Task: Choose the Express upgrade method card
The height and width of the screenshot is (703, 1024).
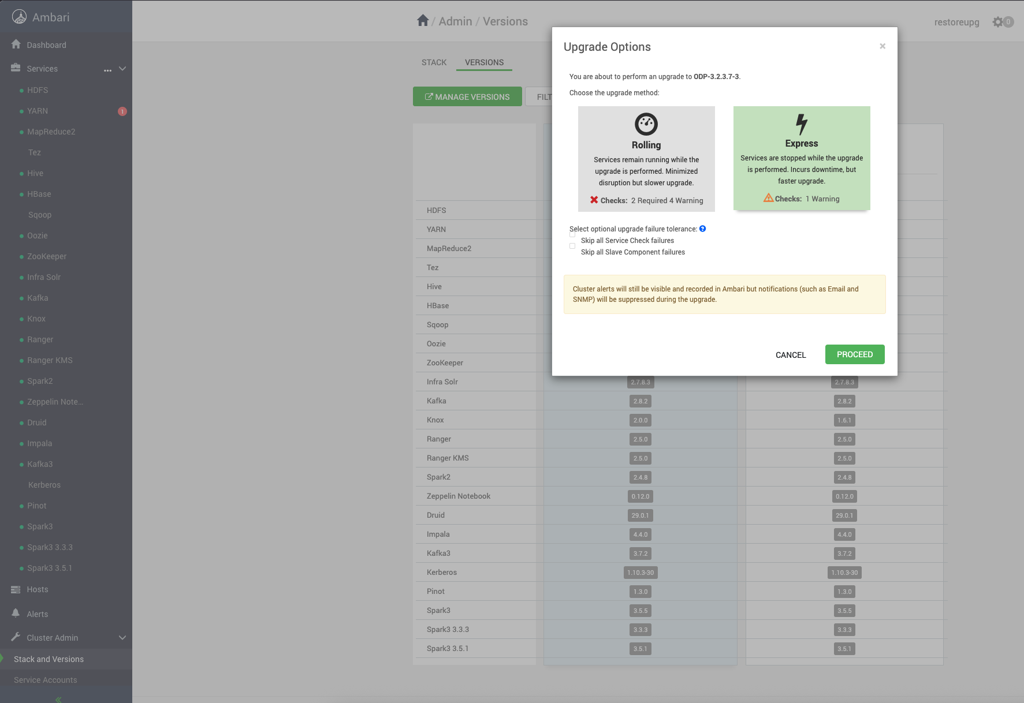Action: point(801,157)
